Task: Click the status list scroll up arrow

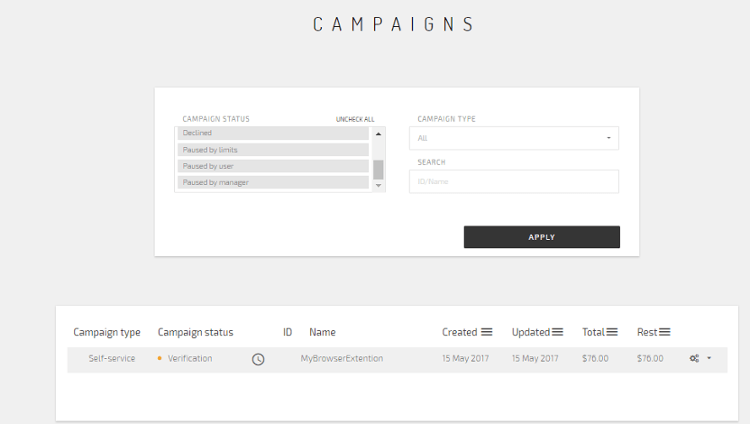Action: (x=378, y=134)
